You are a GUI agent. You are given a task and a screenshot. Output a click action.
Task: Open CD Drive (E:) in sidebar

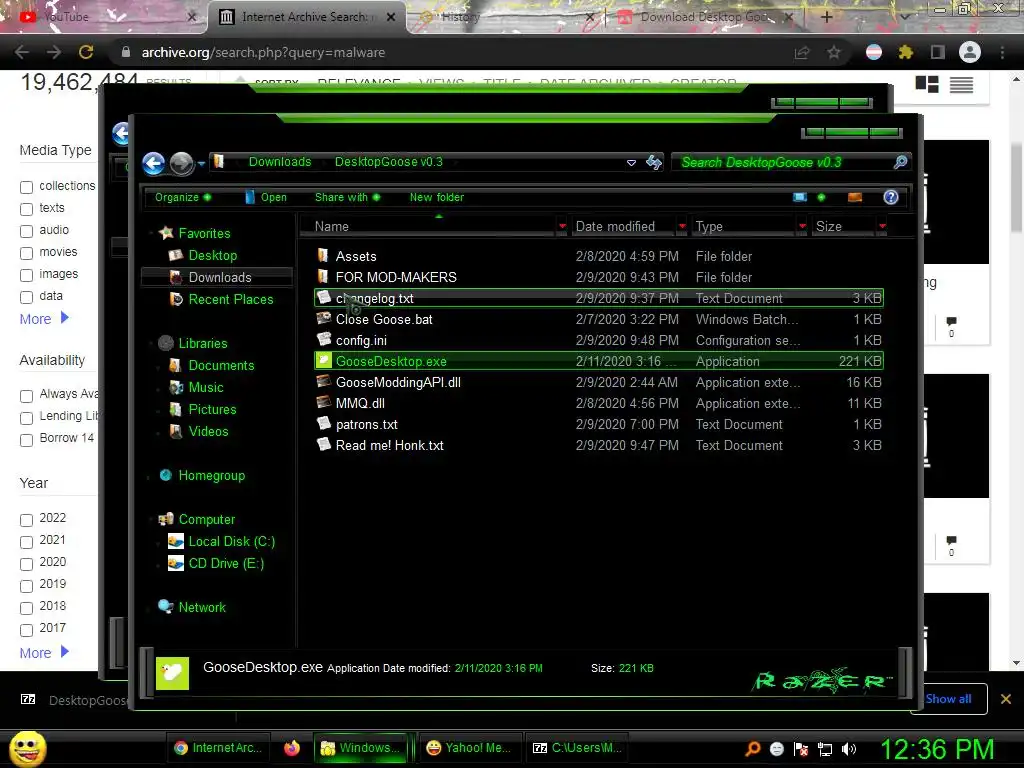(226, 563)
